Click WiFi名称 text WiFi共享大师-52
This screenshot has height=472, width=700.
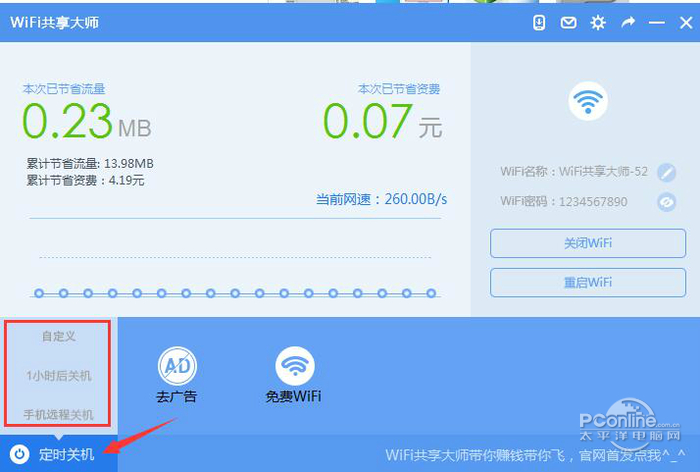603,171
